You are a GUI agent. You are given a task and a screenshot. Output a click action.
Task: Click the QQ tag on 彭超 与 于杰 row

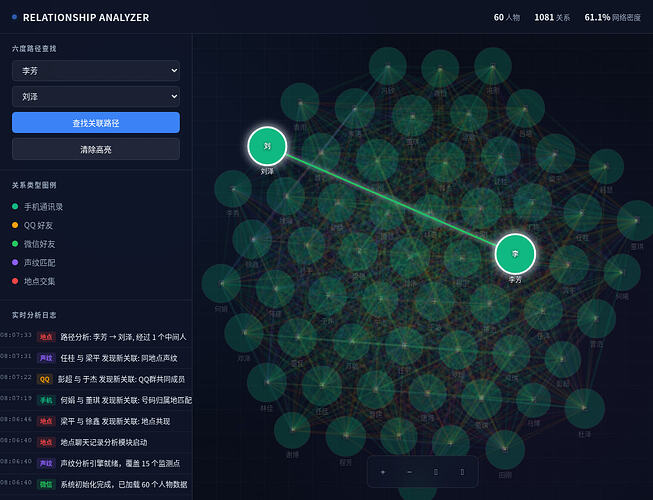tap(45, 379)
